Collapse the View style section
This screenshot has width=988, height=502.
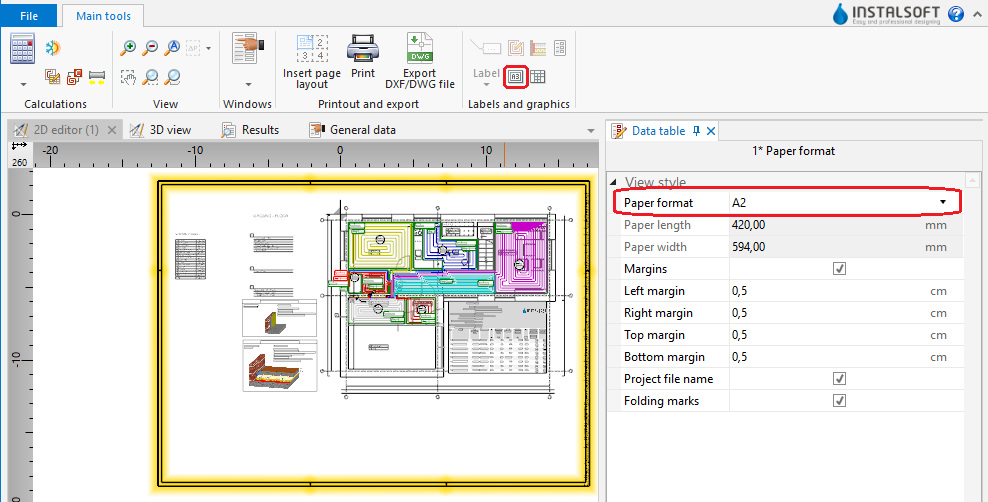pyautogui.click(x=614, y=182)
